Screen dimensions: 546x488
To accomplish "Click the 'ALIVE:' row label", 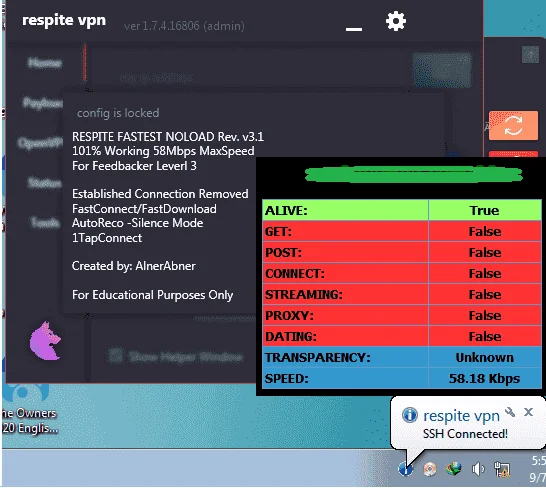I will click(286, 211).
